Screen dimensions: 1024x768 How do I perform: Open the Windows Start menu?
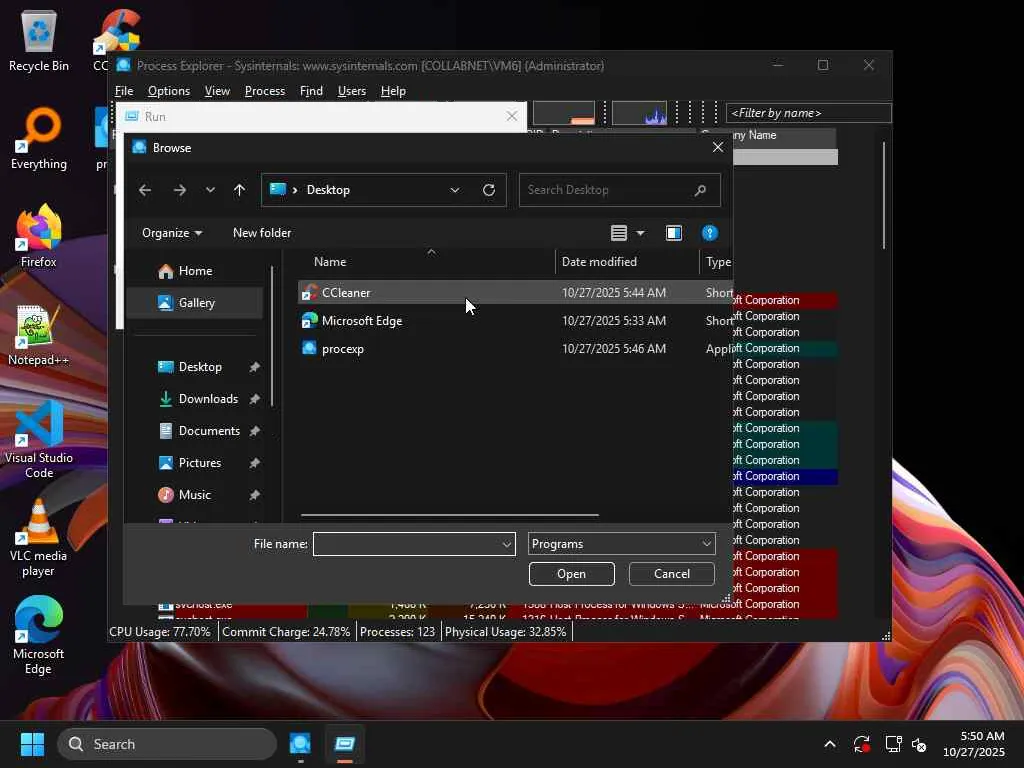32,744
